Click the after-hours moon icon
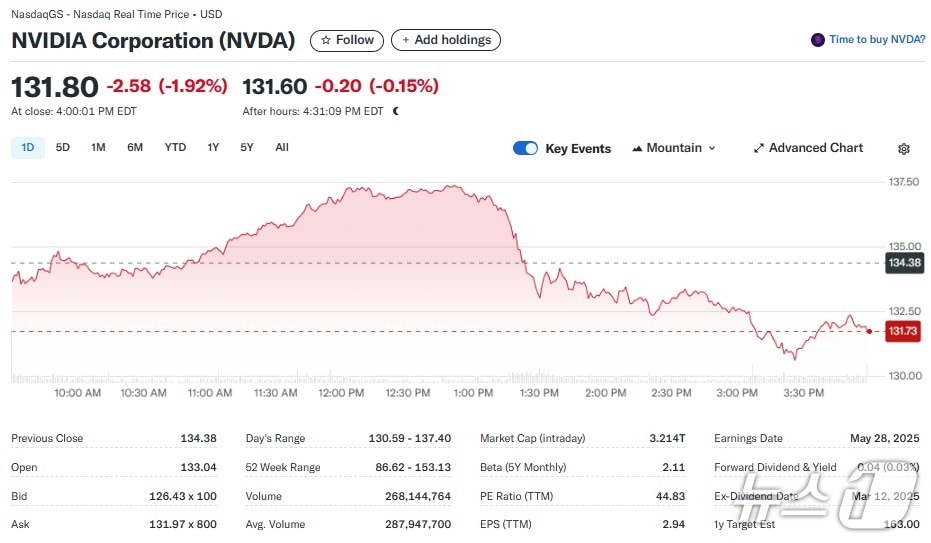Image resolution: width=931 pixels, height=543 pixels. tap(396, 111)
